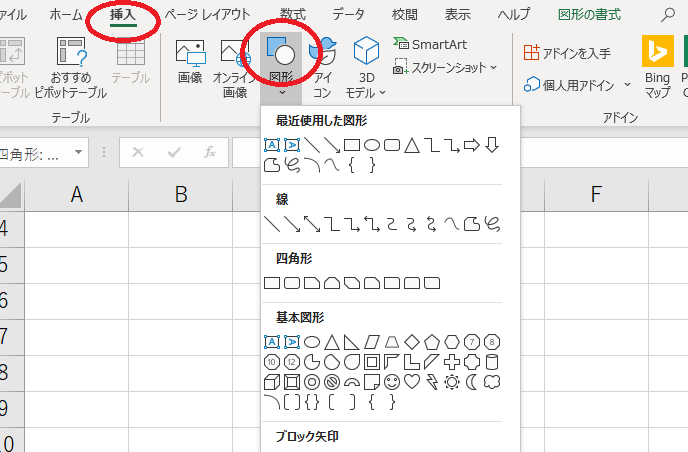Select the decagon shape labeled 10
Viewport: 688px width, 452px height.
(x=272, y=362)
